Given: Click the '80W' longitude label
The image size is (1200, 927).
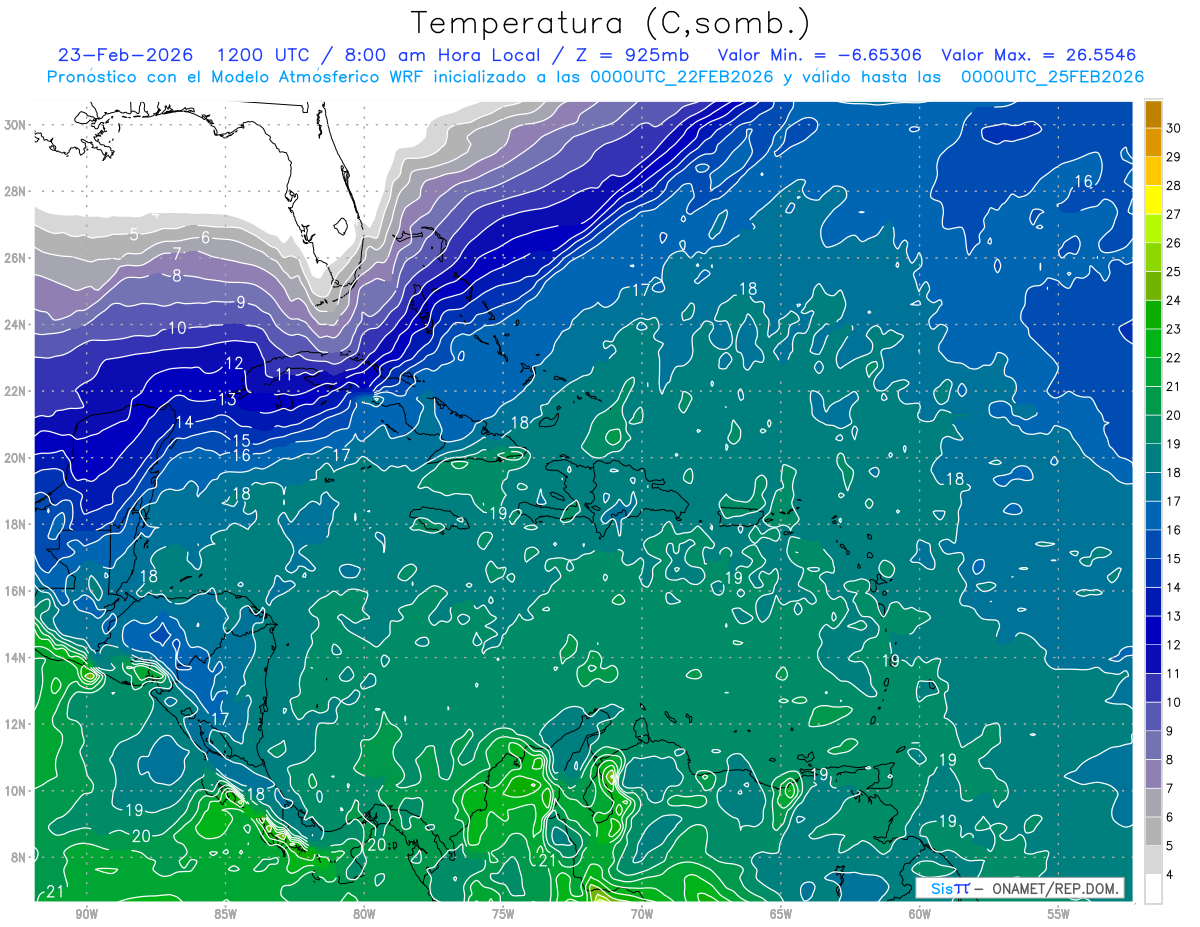Looking at the screenshot, I should click(x=364, y=914).
